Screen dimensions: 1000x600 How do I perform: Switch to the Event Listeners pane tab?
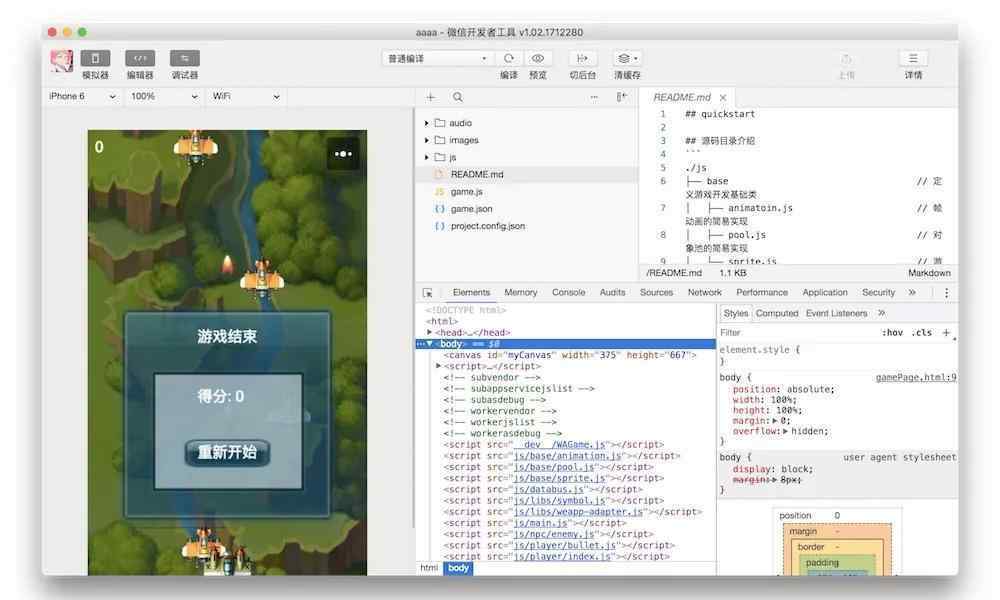[x=836, y=314]
